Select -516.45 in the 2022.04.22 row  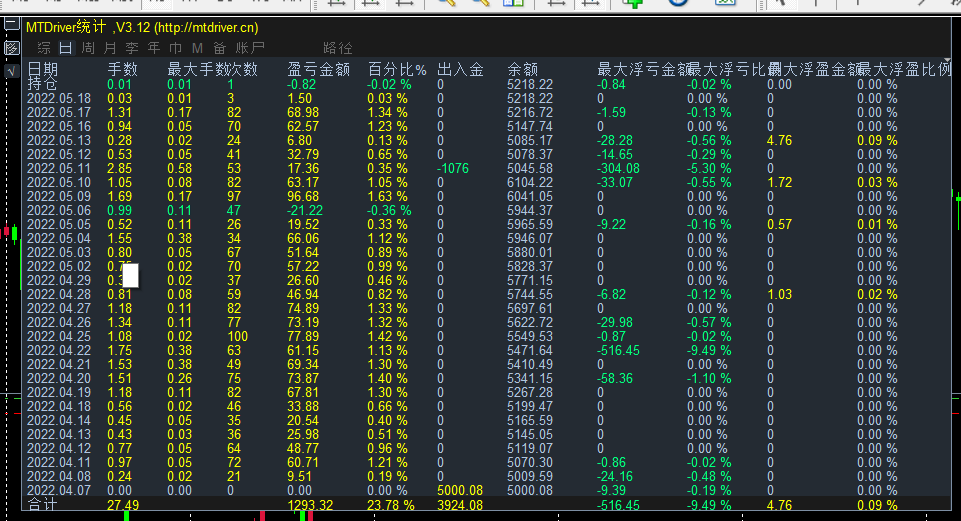[x=618, y=351]
